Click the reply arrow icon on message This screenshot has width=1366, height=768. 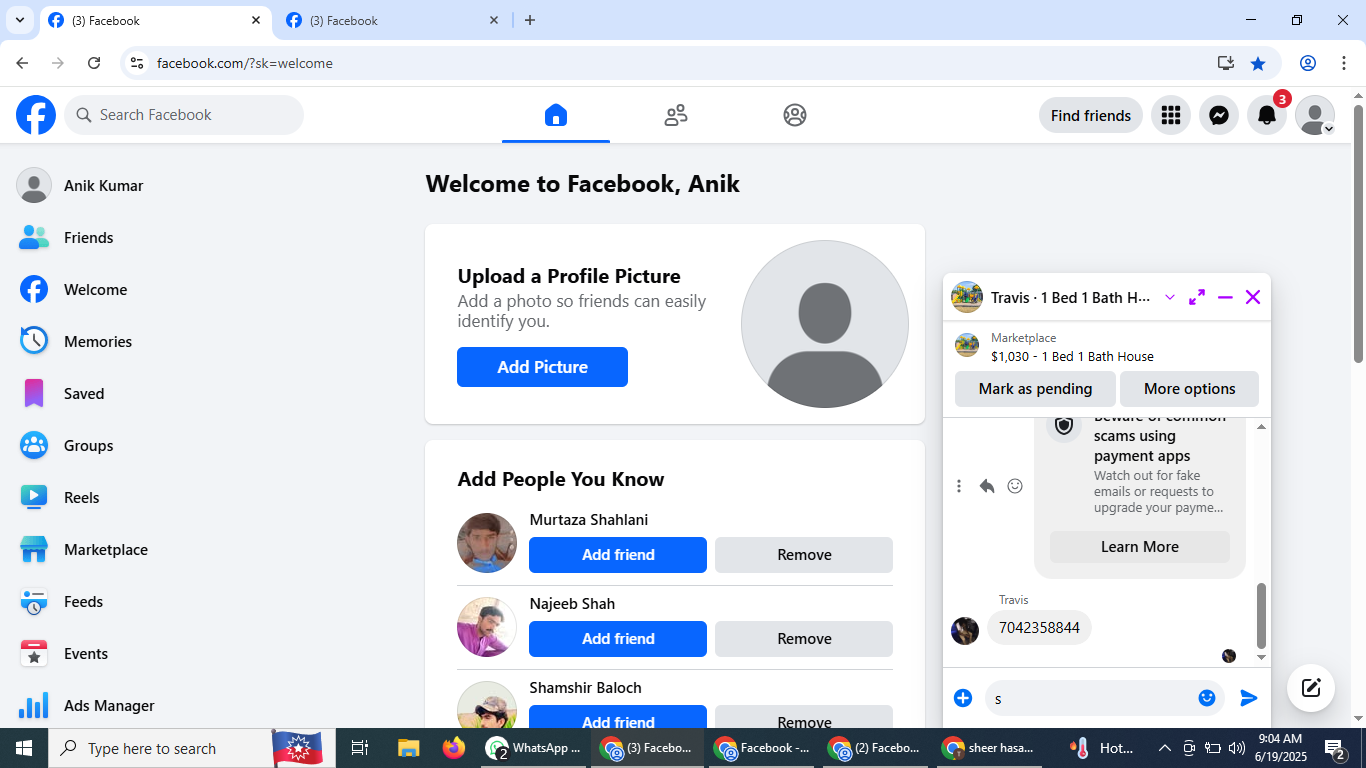point(987,486)
